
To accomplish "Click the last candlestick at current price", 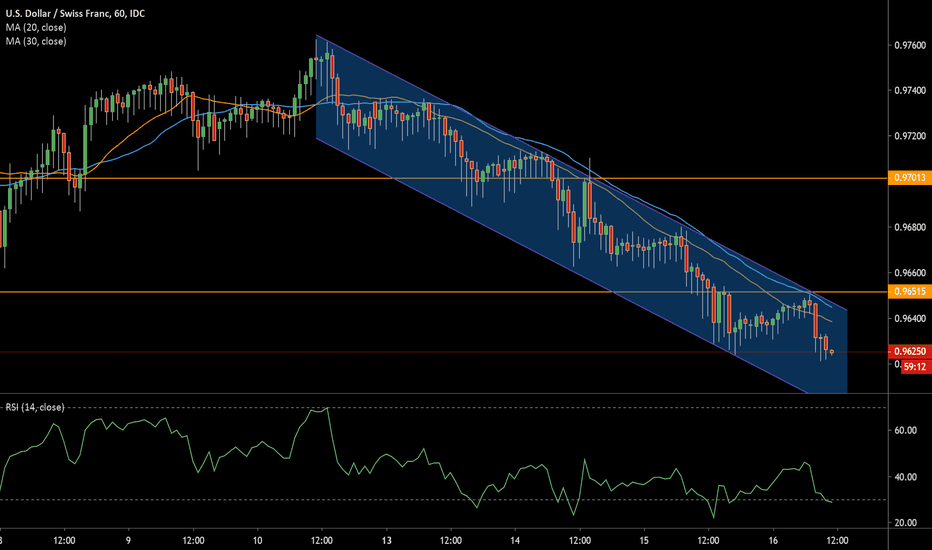I will [832, 352].
